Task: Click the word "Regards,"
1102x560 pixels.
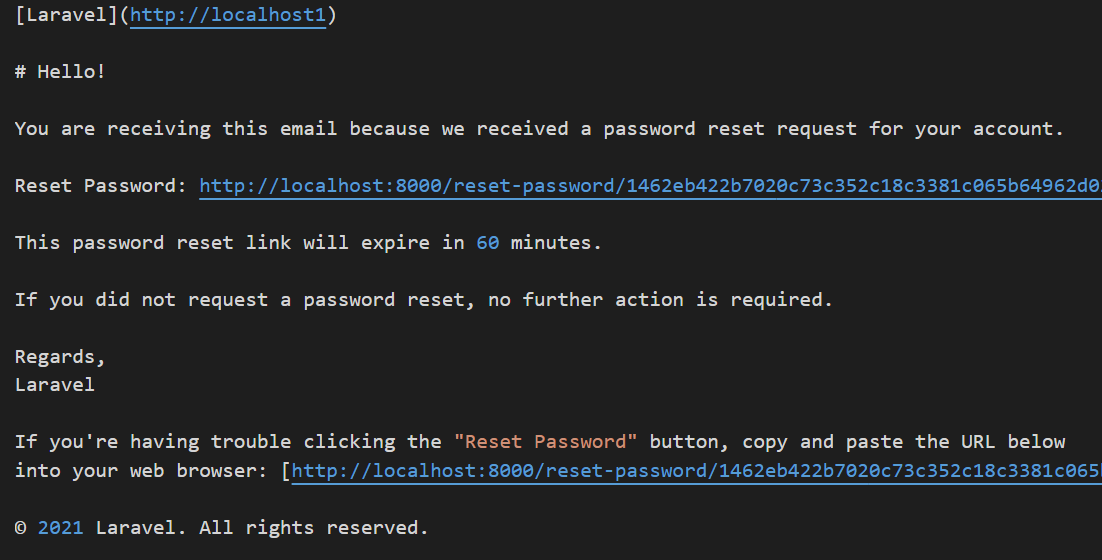Action: 60,357
